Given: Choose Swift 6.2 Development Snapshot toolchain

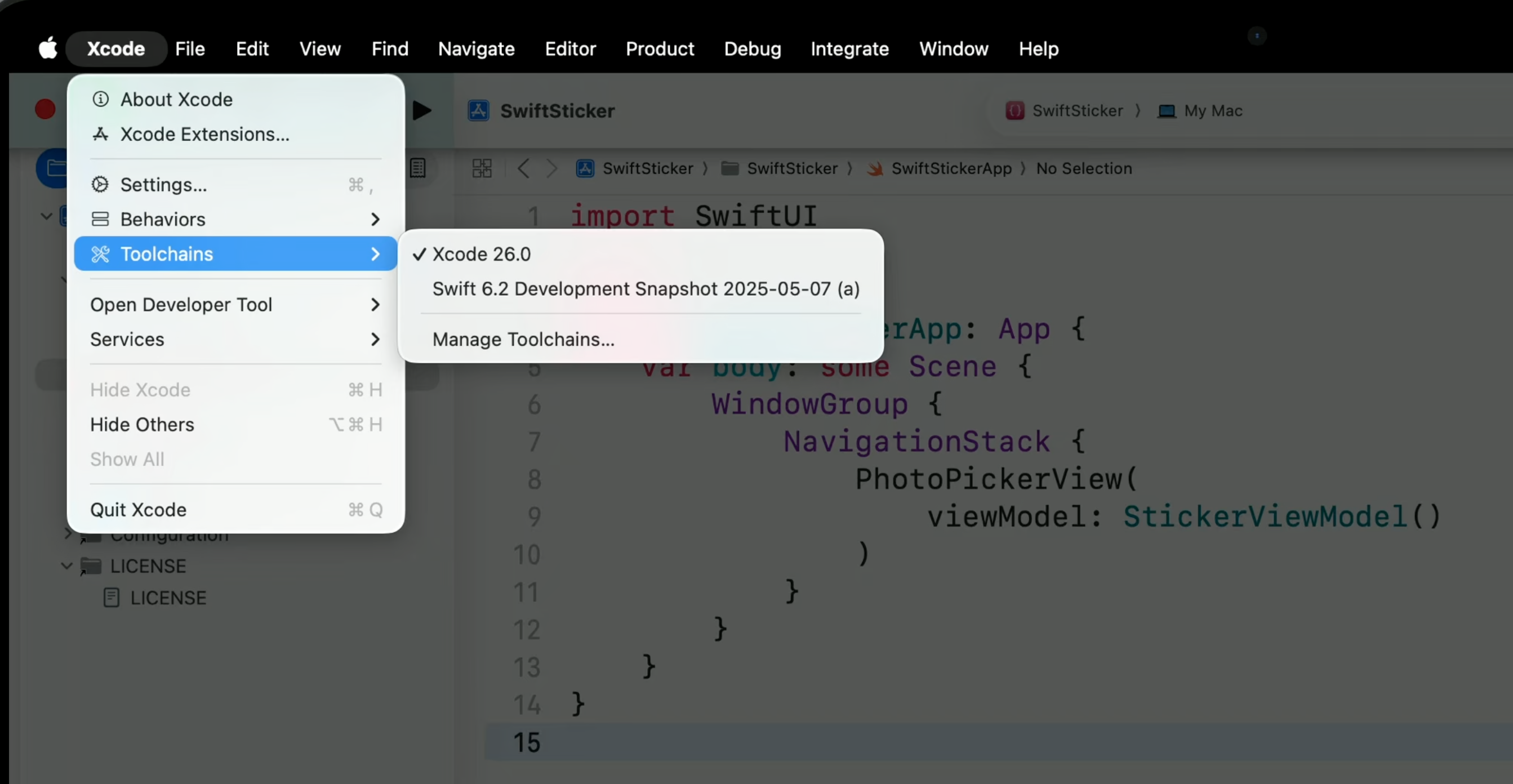Looking at the screenshot, I should point(646,289).
